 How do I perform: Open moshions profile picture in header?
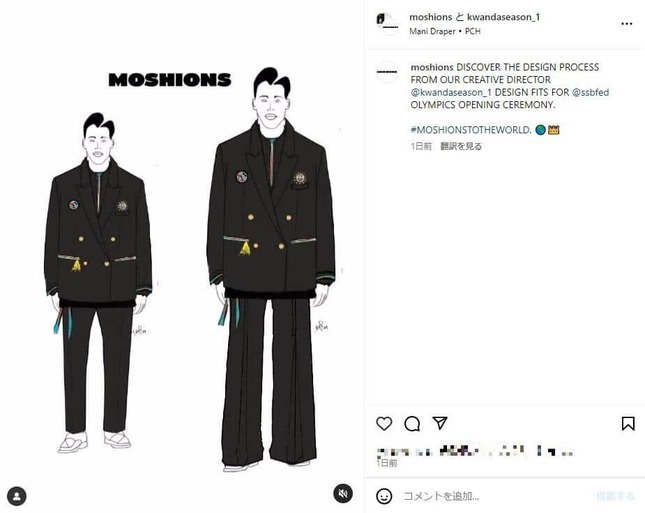tap(387, 23)
